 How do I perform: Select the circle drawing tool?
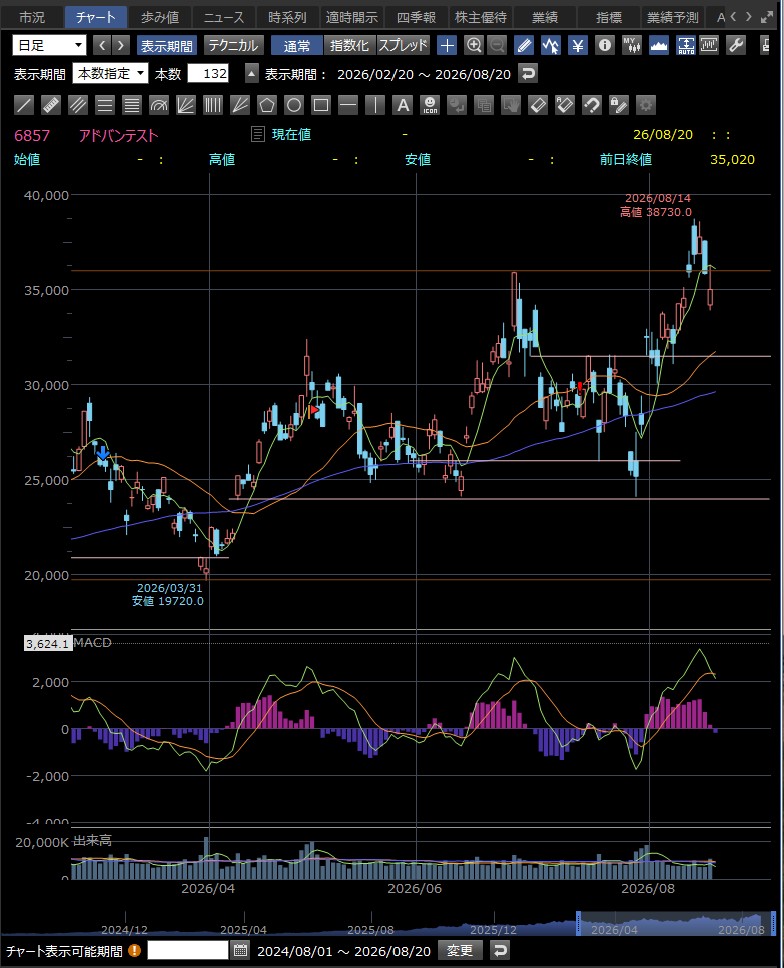(294, 106)
